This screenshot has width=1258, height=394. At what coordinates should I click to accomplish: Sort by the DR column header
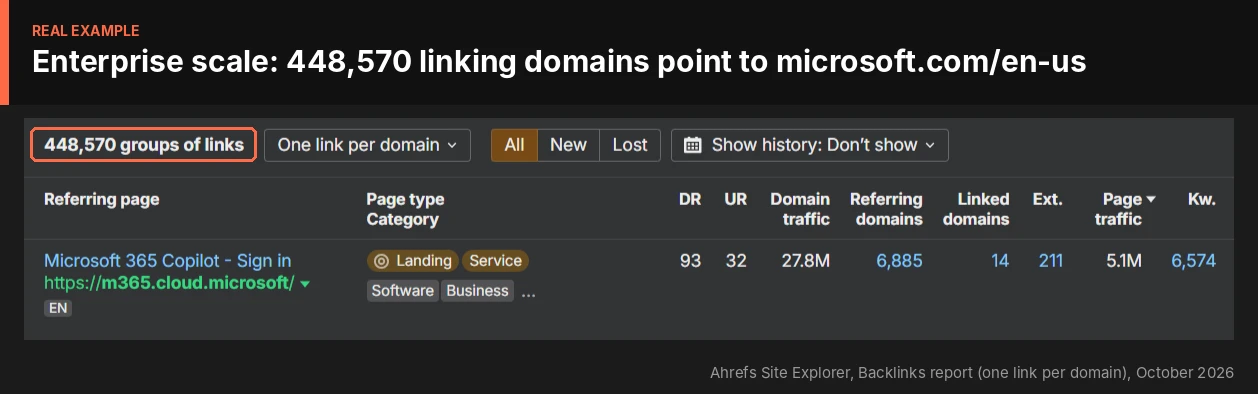[690, 199]
